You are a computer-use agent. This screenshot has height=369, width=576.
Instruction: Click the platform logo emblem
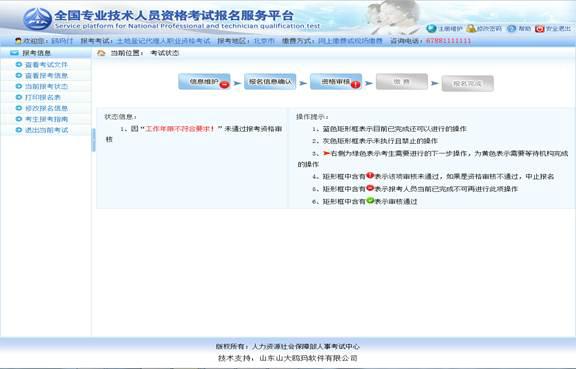click(37, 19)
